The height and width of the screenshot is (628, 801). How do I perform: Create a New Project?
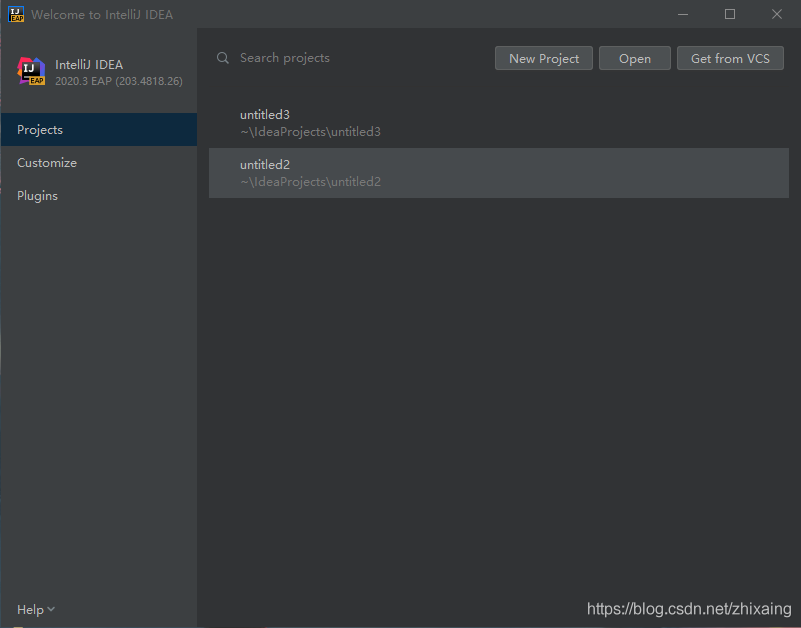tap(544, 58)
